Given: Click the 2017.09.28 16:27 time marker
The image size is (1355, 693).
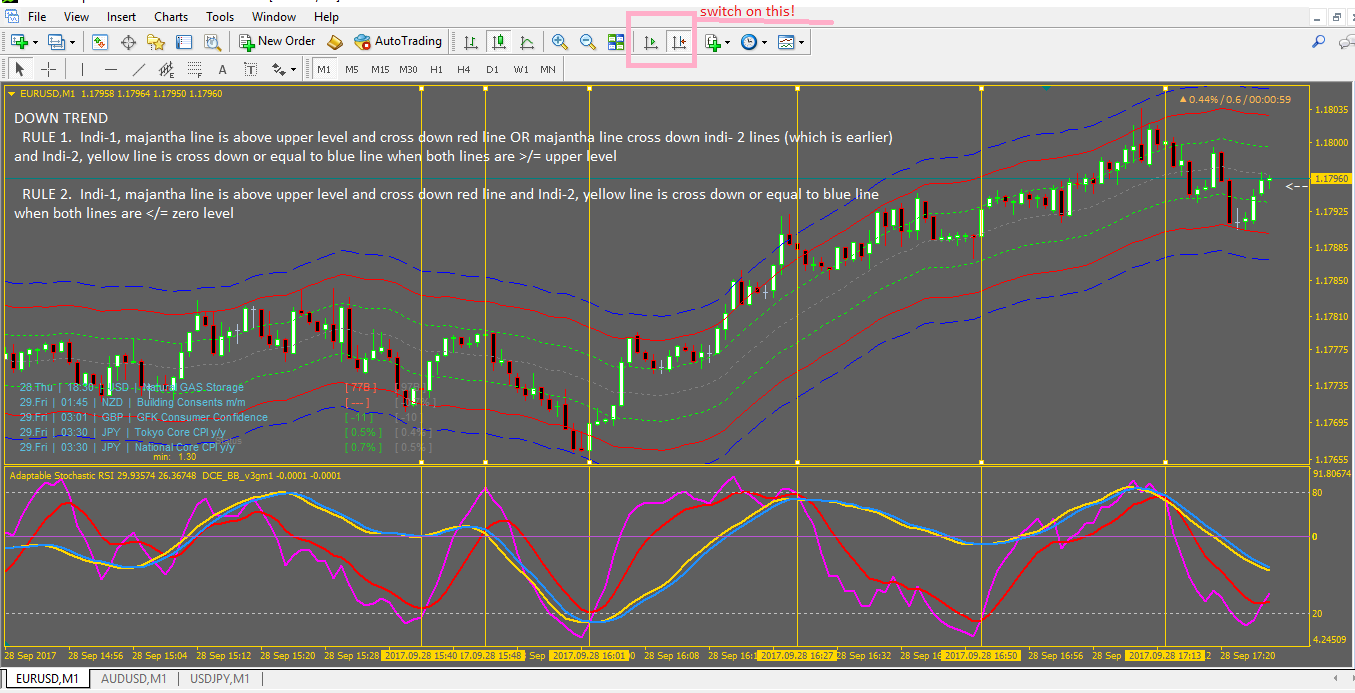Looking at the screenshot, I should (796, 656).
